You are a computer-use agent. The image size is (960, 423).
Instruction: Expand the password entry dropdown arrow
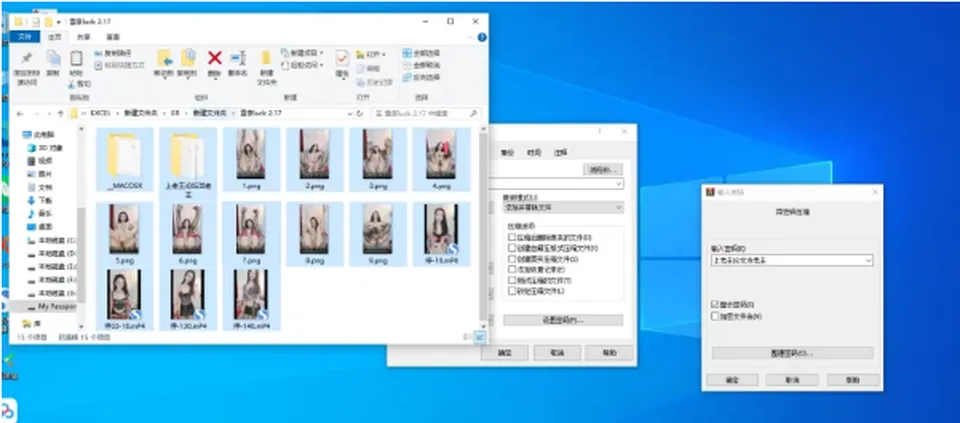(868, 260)
